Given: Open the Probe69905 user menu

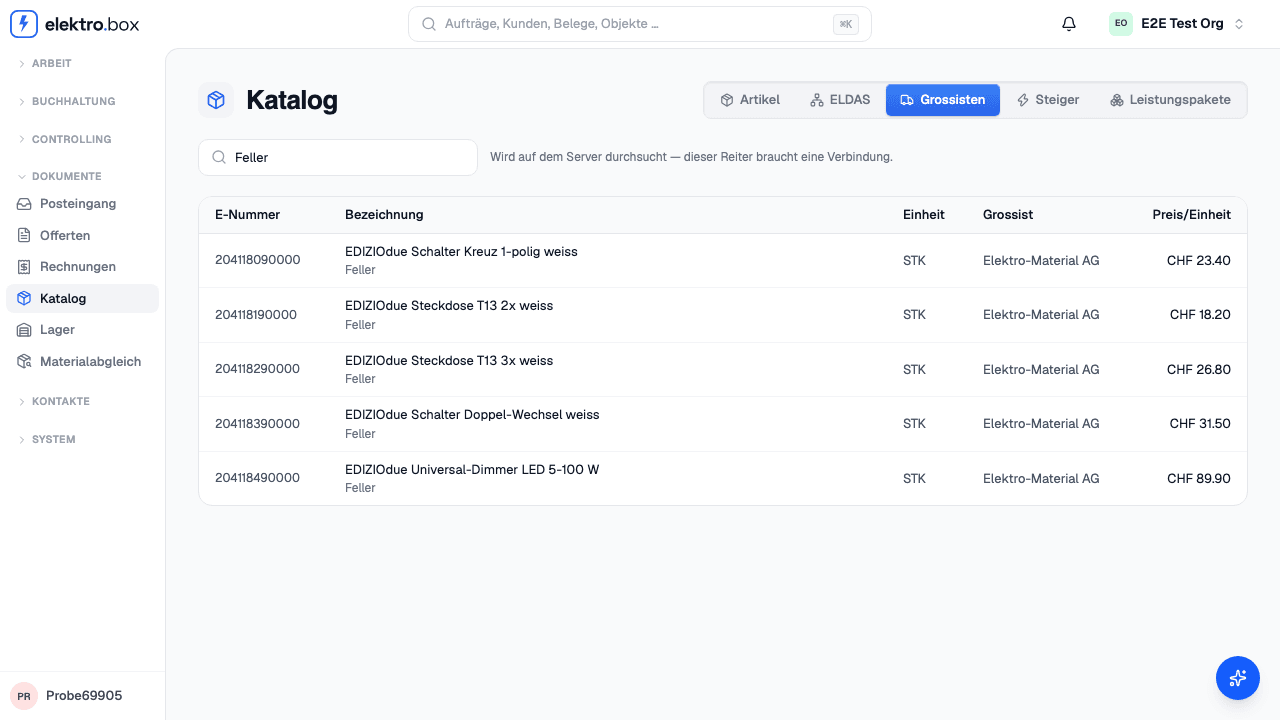Looking at the screenshot, I should pyautogui.click(x=82, y=696).
